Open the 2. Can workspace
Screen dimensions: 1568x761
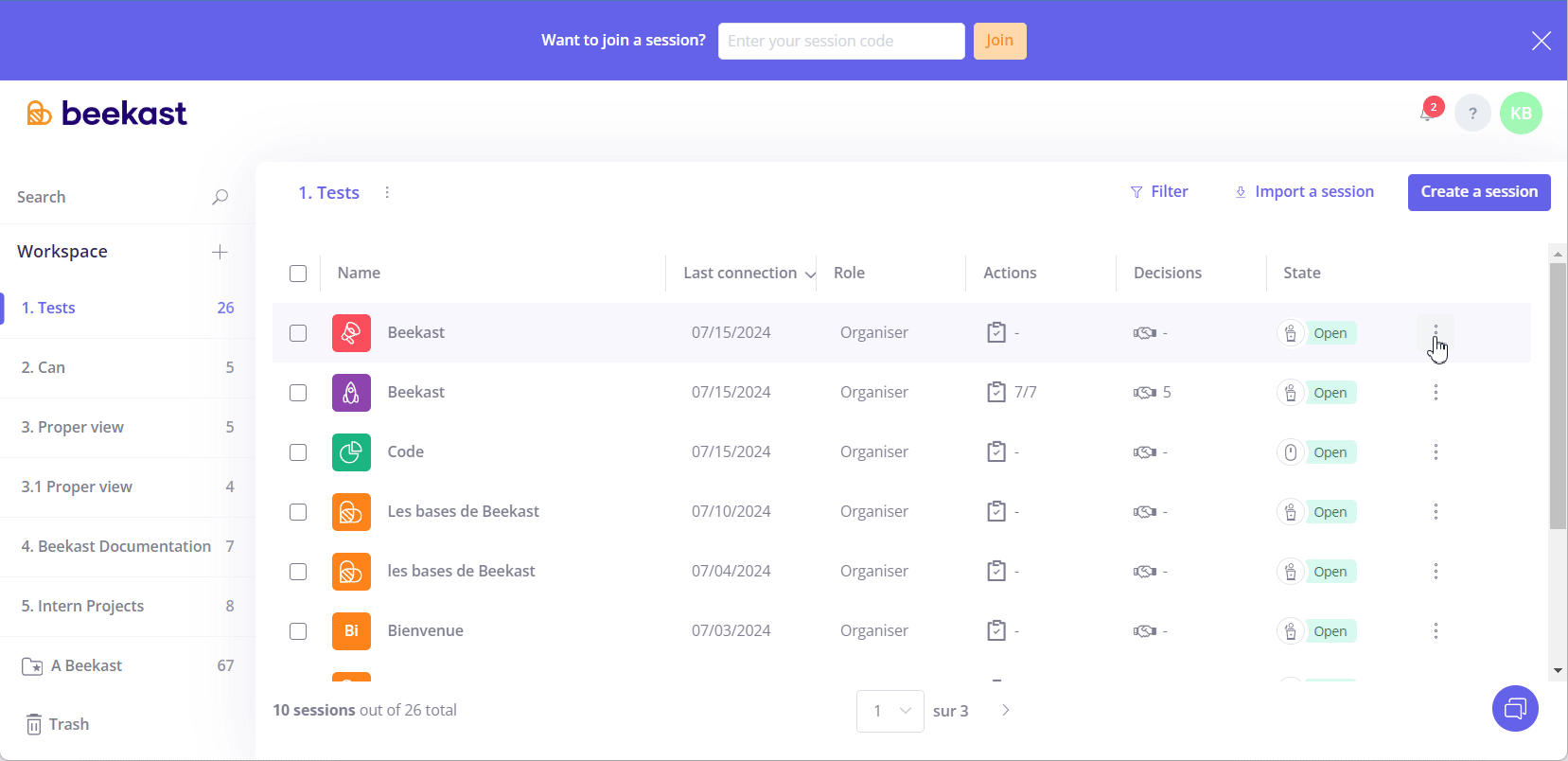(x=128, y=368)
